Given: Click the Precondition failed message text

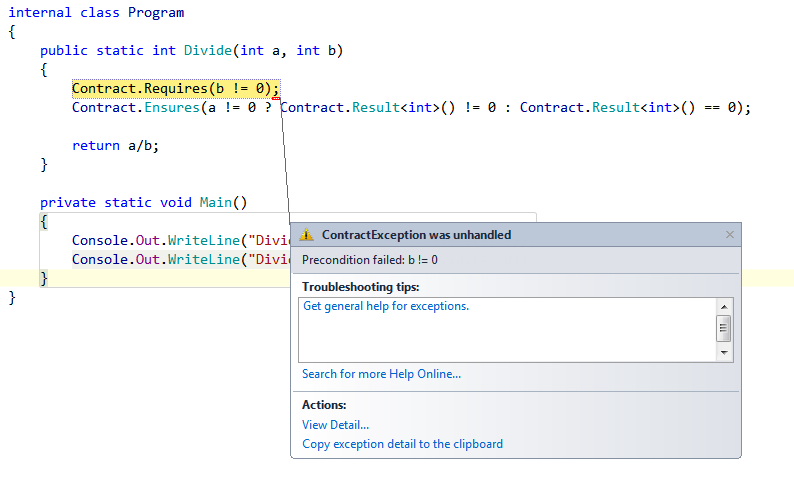Looking at the screenshot, I should click(x=370, y=260).
